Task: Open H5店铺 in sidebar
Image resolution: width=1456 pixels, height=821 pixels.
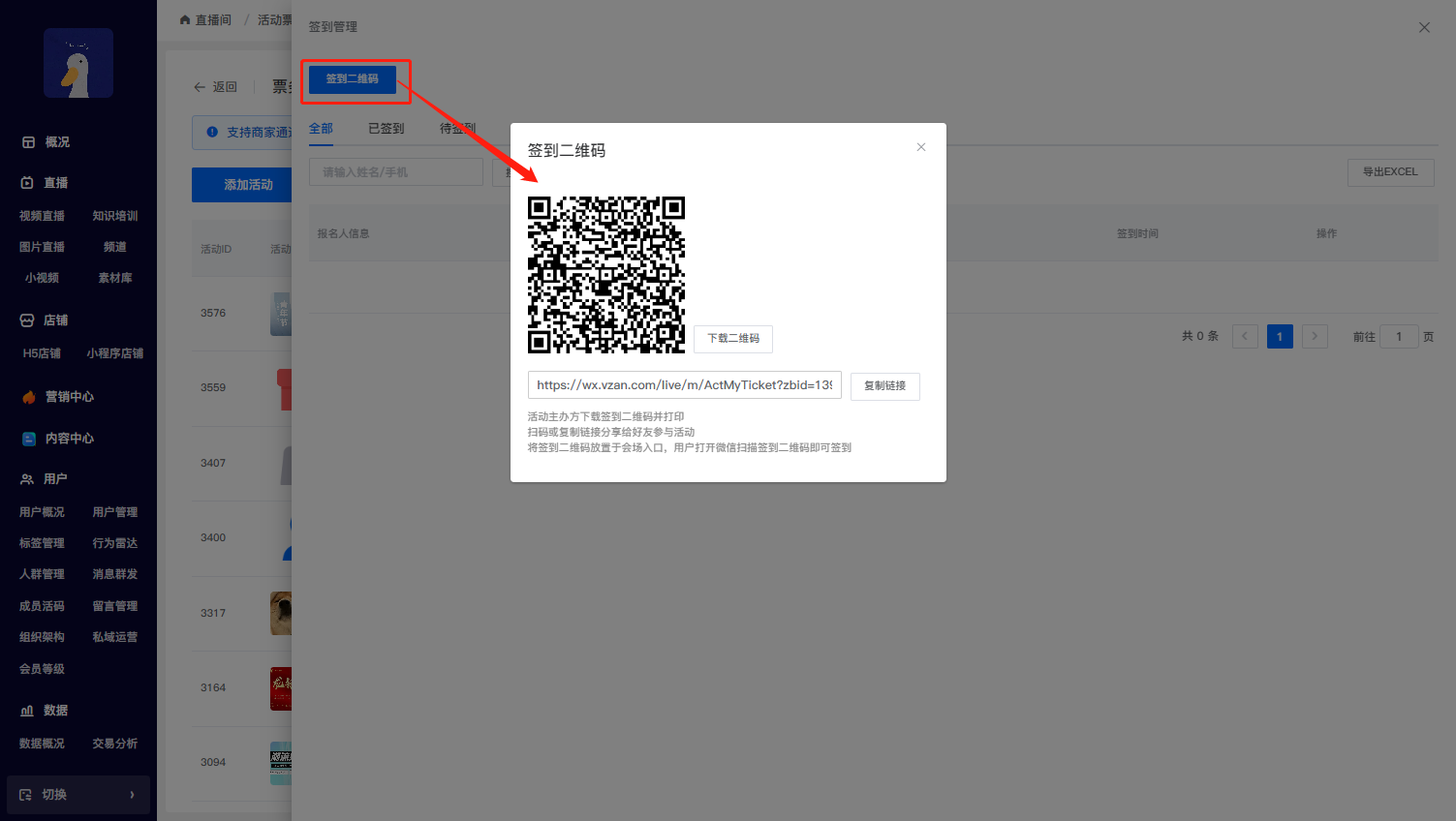Action: 42,353
